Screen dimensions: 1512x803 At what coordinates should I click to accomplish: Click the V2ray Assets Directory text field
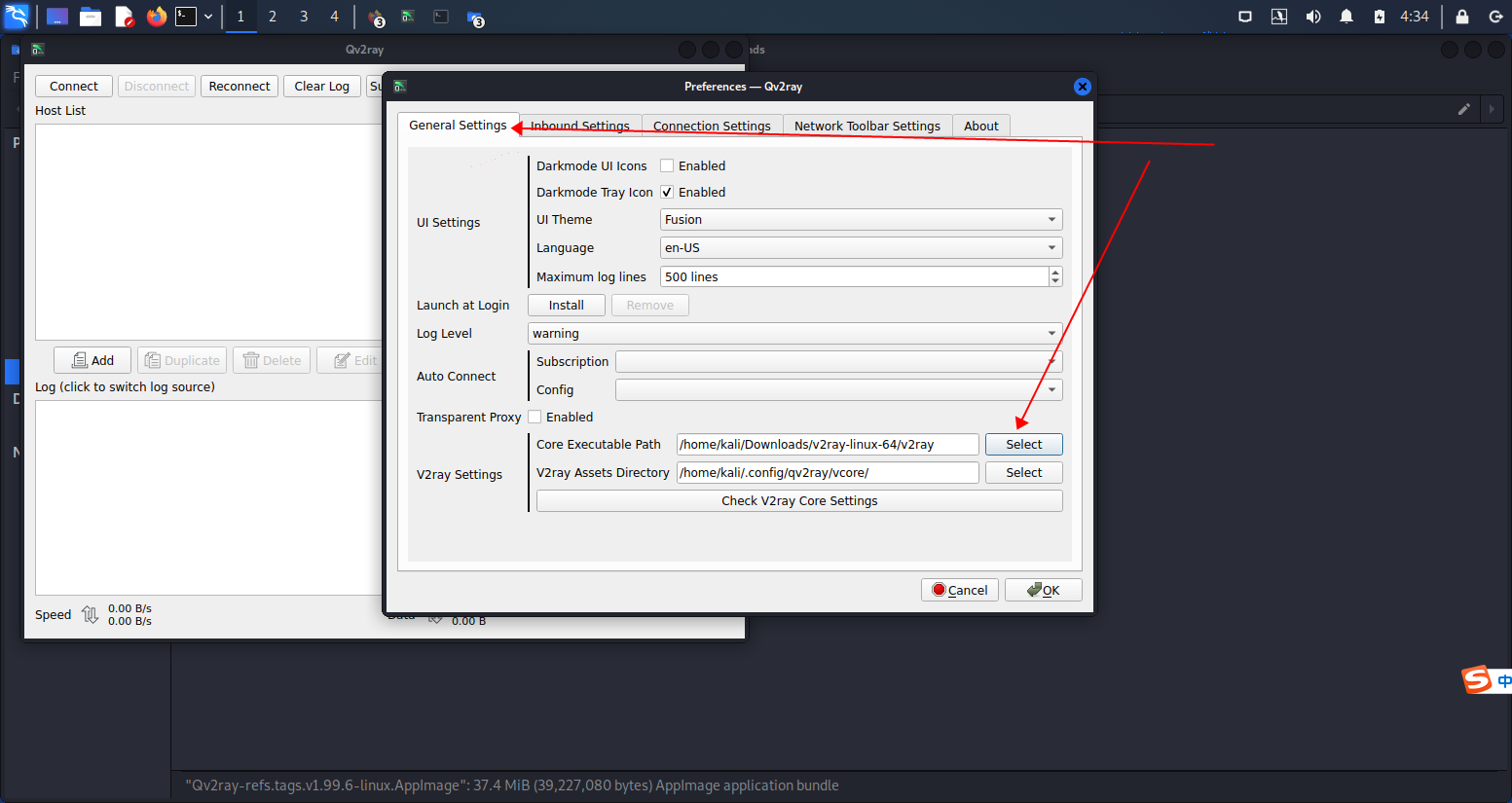pos(828,473)
